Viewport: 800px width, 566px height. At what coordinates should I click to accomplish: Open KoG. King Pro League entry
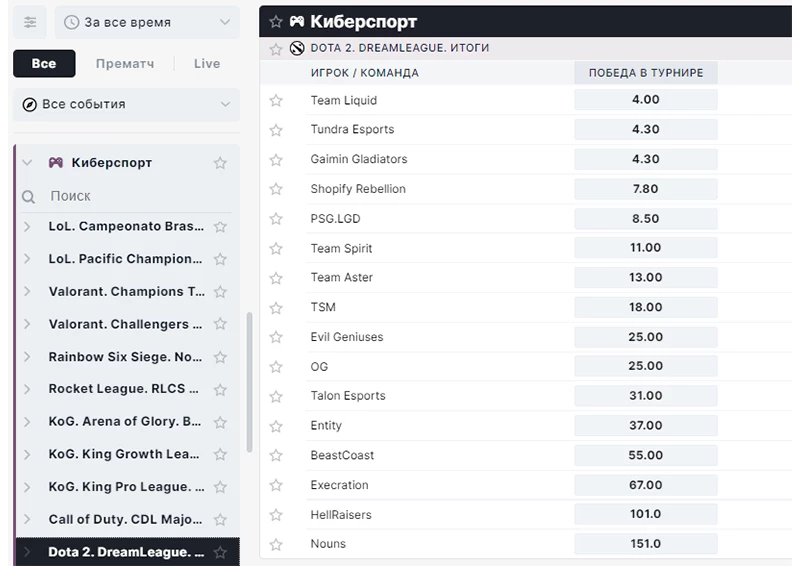[x=126, y=487]
